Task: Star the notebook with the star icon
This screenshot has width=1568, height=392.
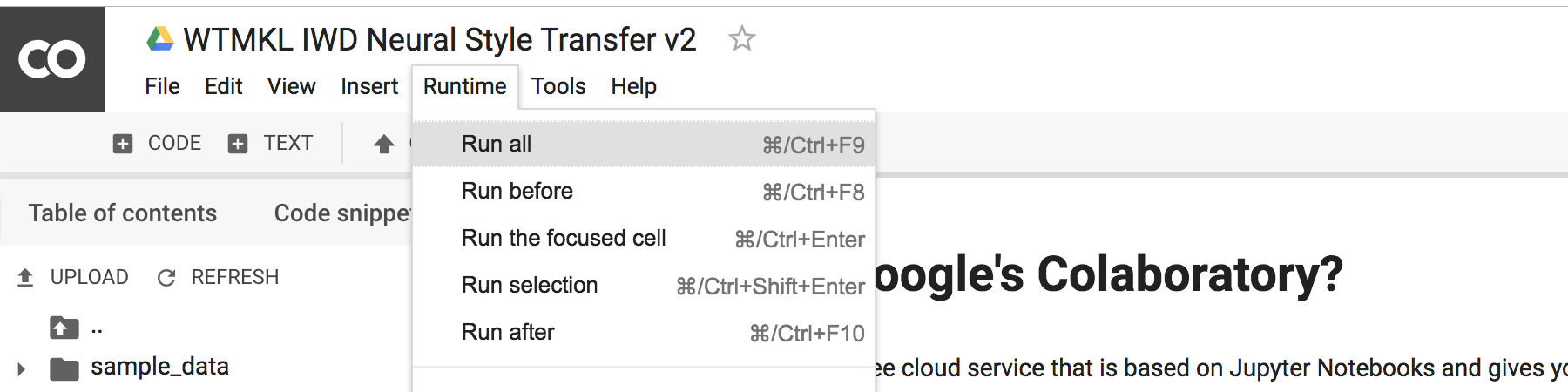Action: tap(741, 39)
